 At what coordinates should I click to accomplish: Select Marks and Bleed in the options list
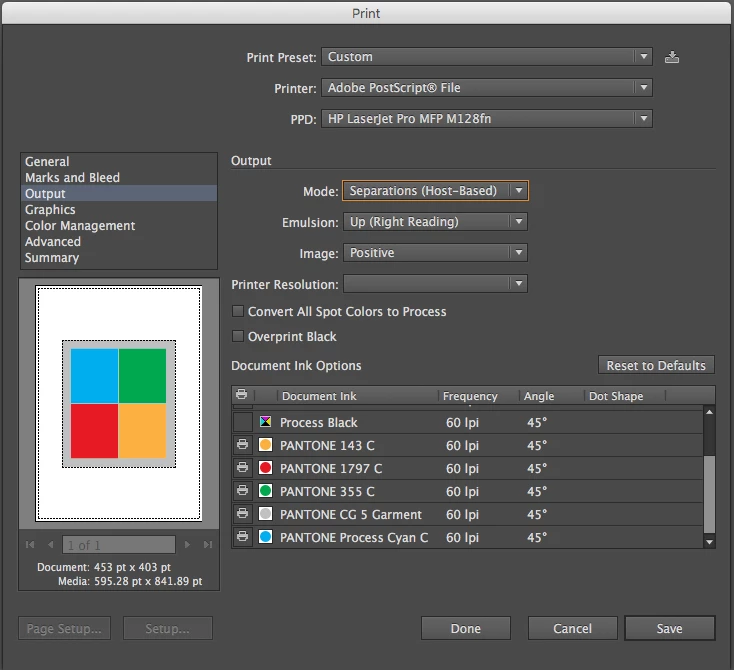[73, 177]
